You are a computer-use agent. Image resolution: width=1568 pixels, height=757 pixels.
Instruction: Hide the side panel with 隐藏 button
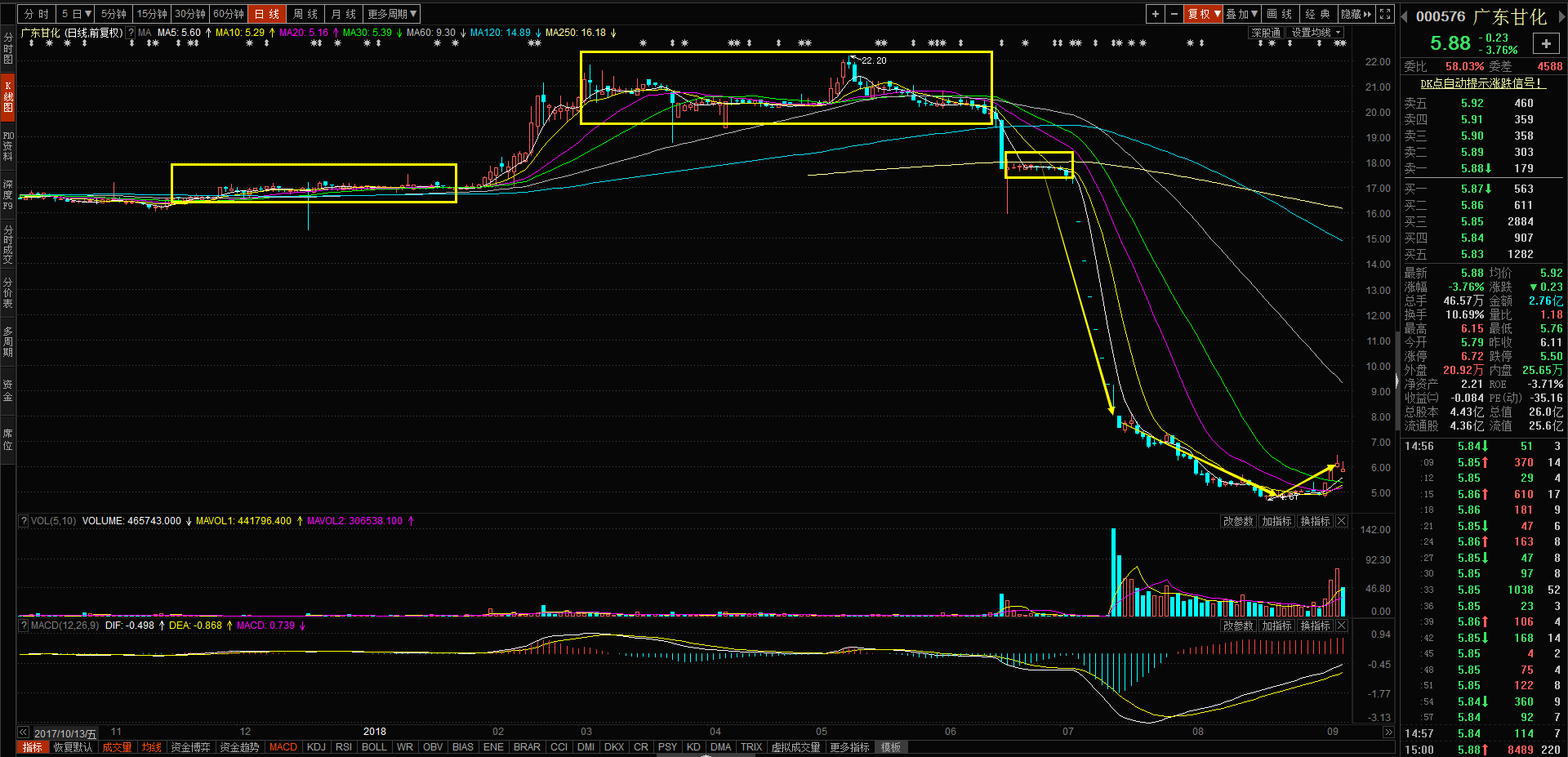(x=1356, y=14)
